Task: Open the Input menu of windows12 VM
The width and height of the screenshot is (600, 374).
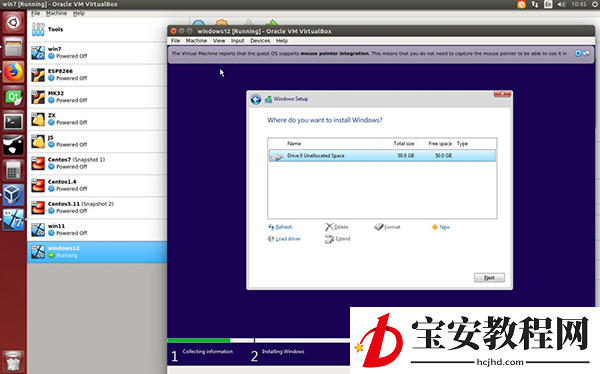Action: point(238,41)
